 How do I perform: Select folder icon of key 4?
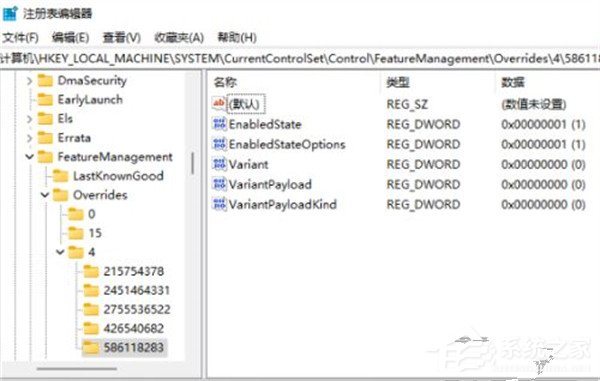click(x=76, y=252)
